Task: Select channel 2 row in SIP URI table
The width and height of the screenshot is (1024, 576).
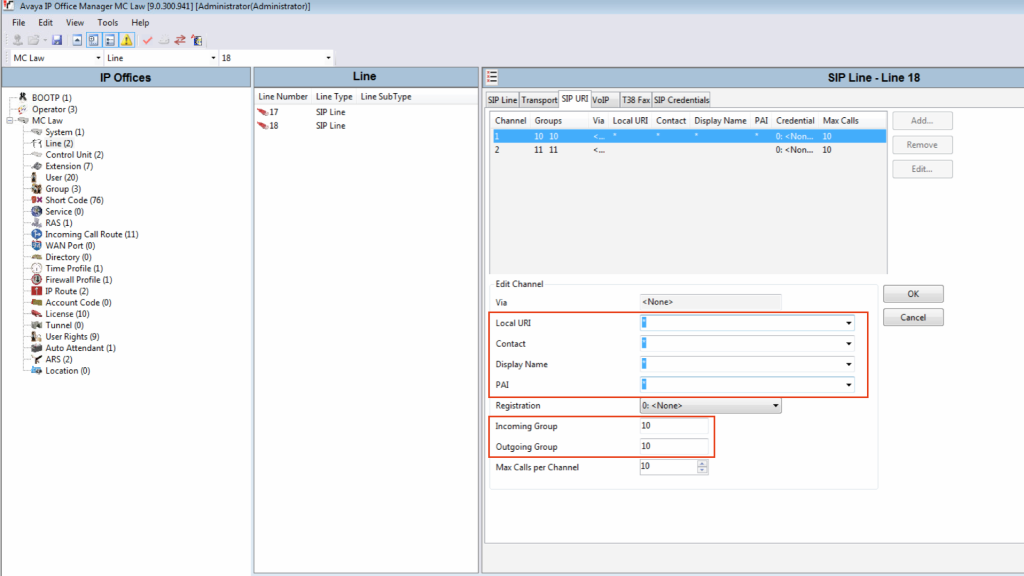Action: (690, 150)
